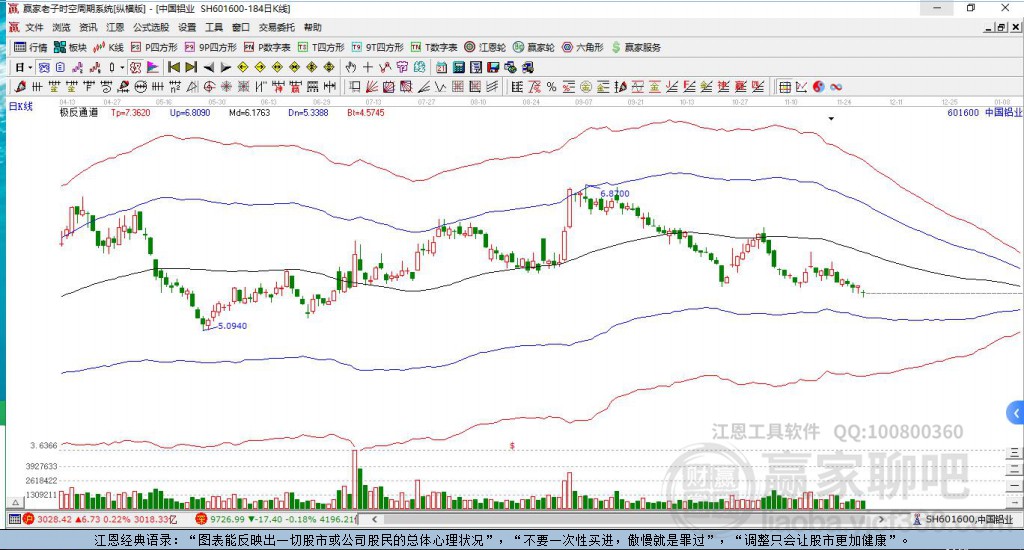Click the 极反通道 indicator name

(x=79, y=112)
